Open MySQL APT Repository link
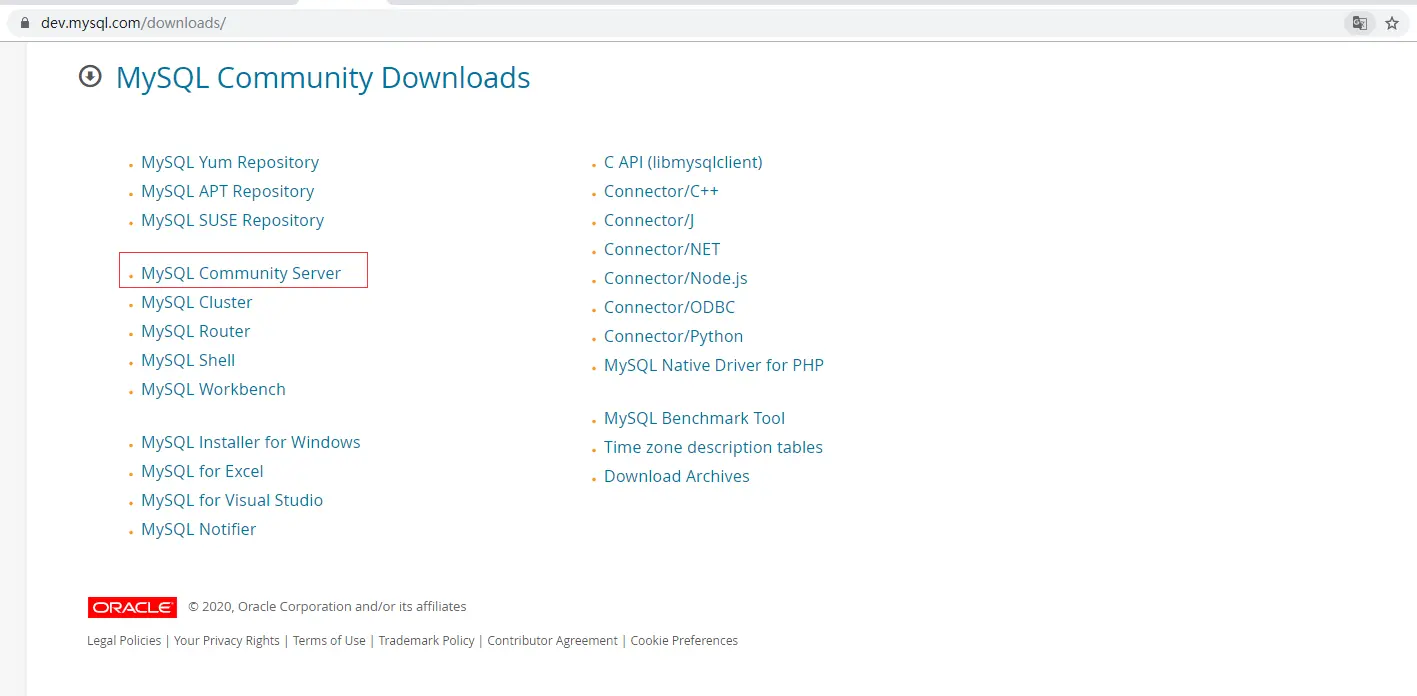1417x696 pixels. click(227, 191)
